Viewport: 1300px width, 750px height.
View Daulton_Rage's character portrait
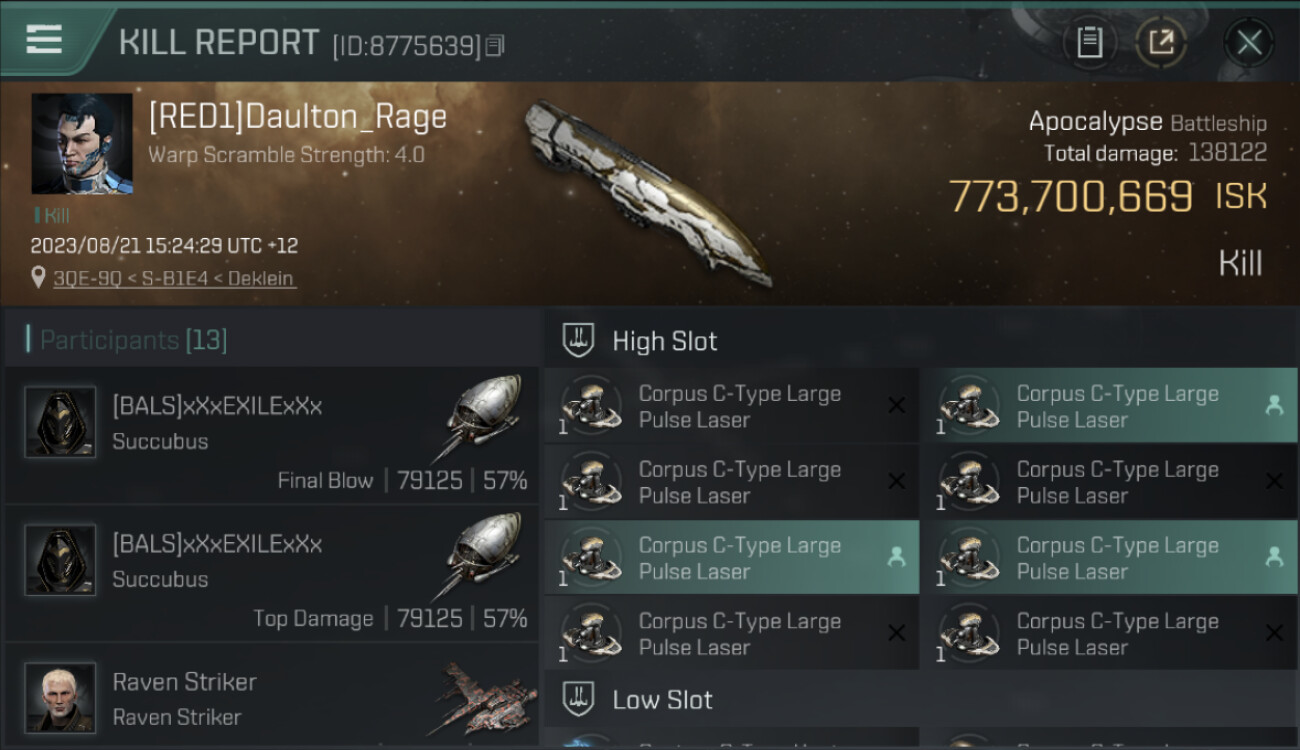coord(82,144)
